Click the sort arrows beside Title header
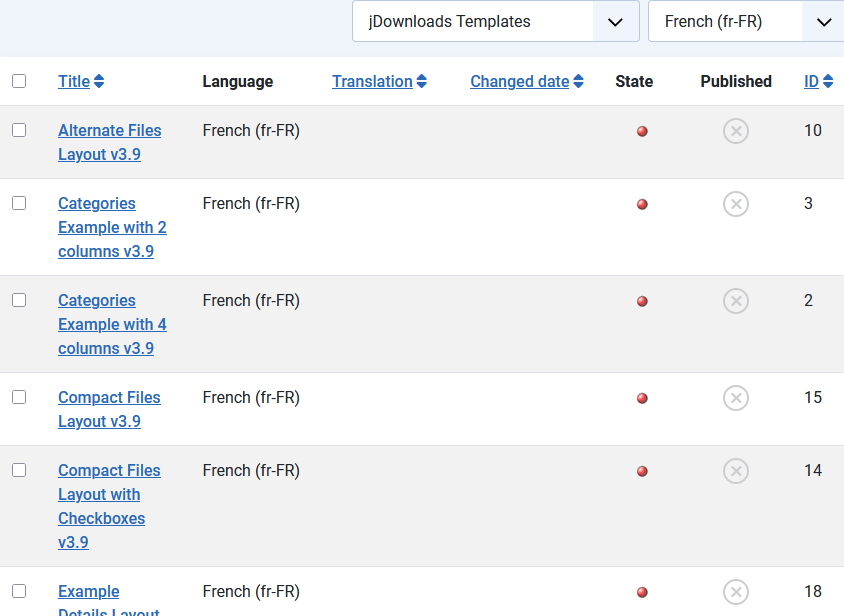844x616 pixels. (x=99, y=82)
